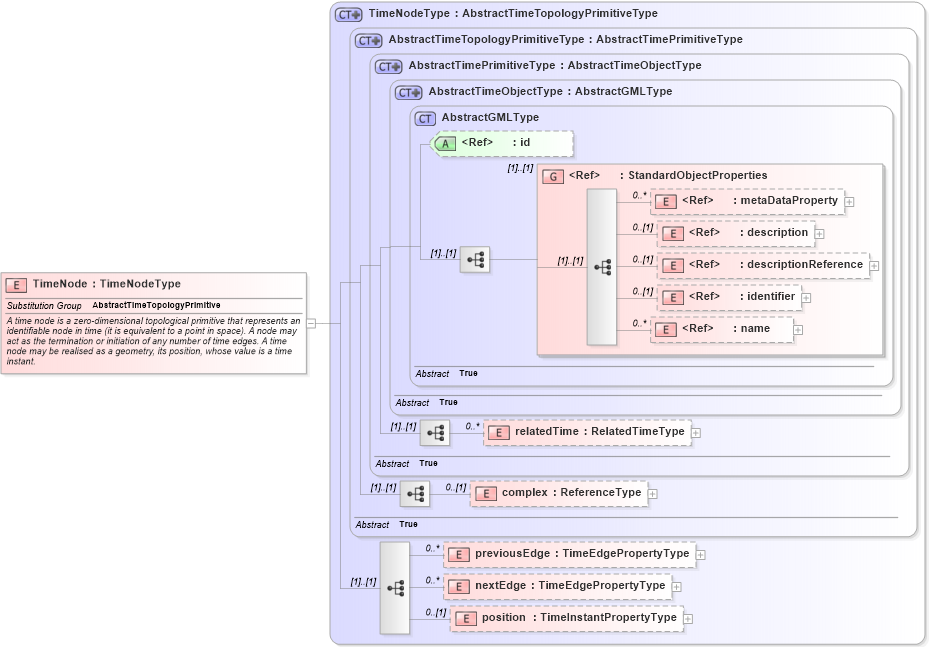Screen dimensions: 930x647
Task: Click the E icon of identifier element
Action: 673,298
